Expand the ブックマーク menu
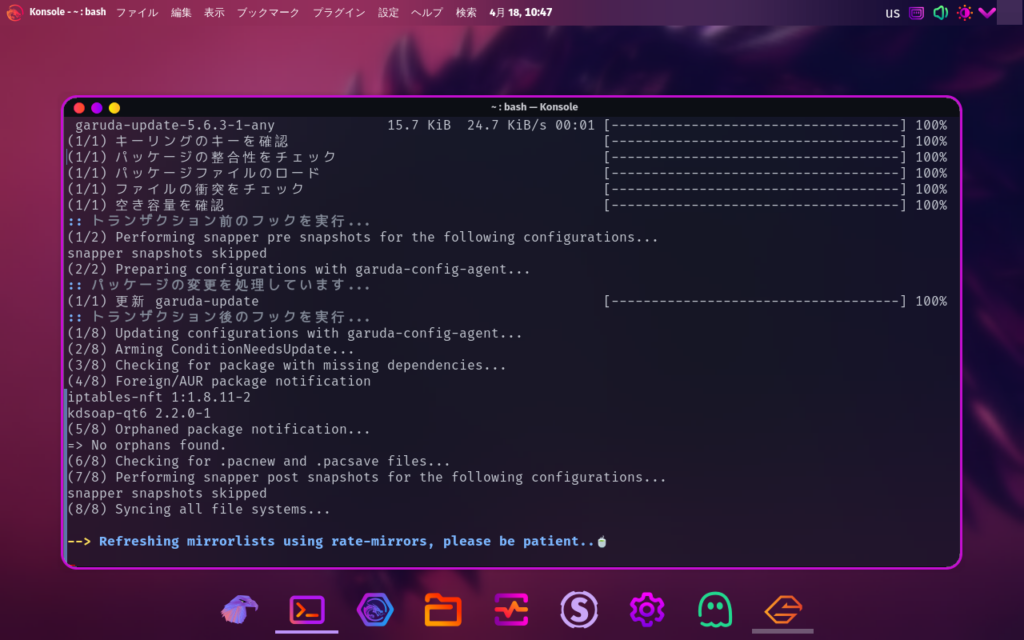Screen dimensions: 1024x640 [x=268, y=13]
